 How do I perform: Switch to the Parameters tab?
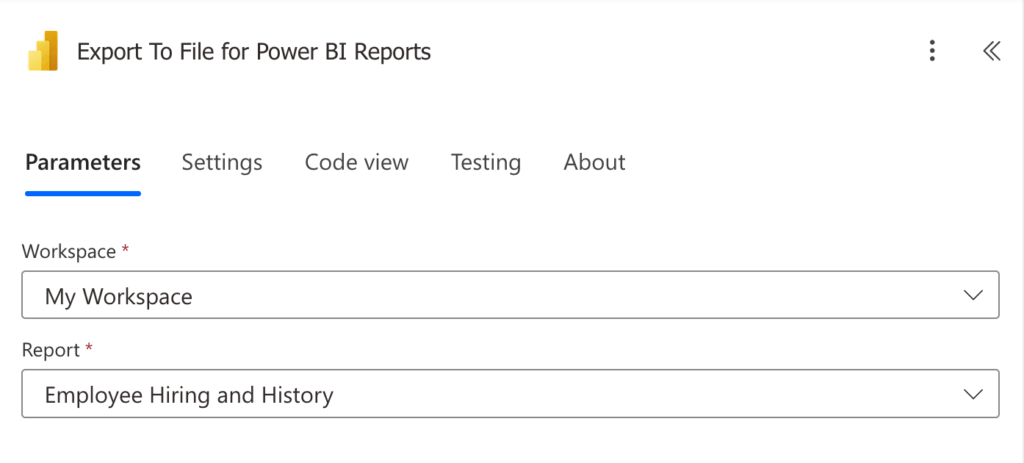point(83,162)
